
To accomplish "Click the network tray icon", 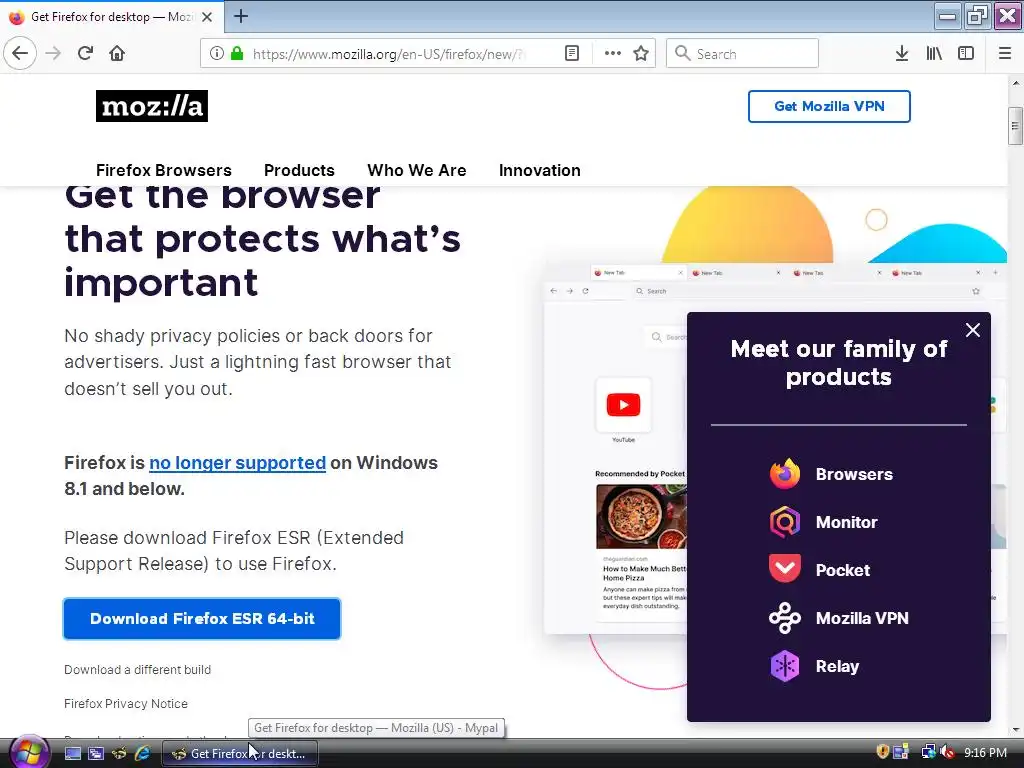I will tap(928, 752).
